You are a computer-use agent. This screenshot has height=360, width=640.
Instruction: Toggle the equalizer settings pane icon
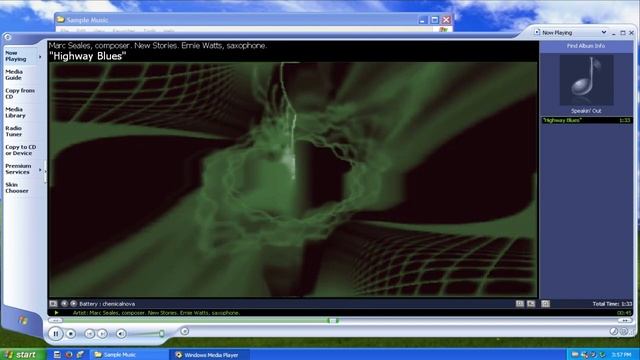pos(520,304)
